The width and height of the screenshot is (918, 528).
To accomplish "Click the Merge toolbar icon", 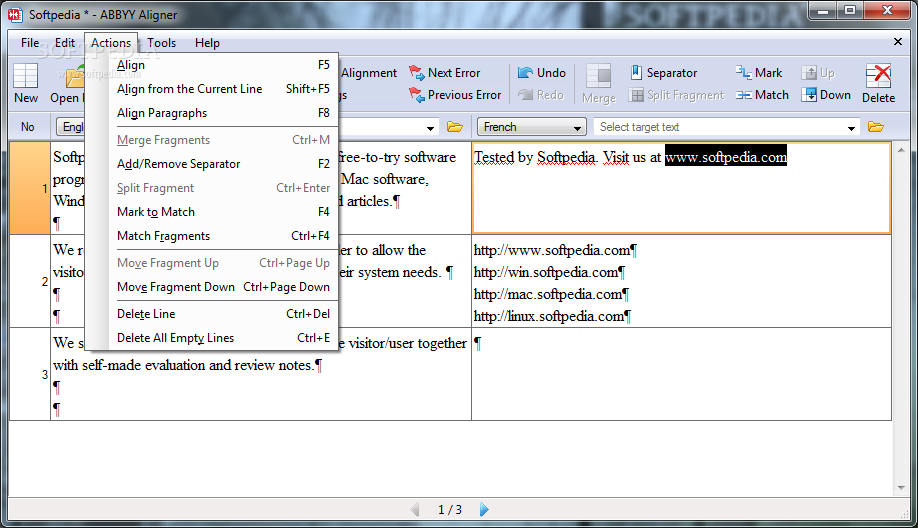I will pos(599,76).
